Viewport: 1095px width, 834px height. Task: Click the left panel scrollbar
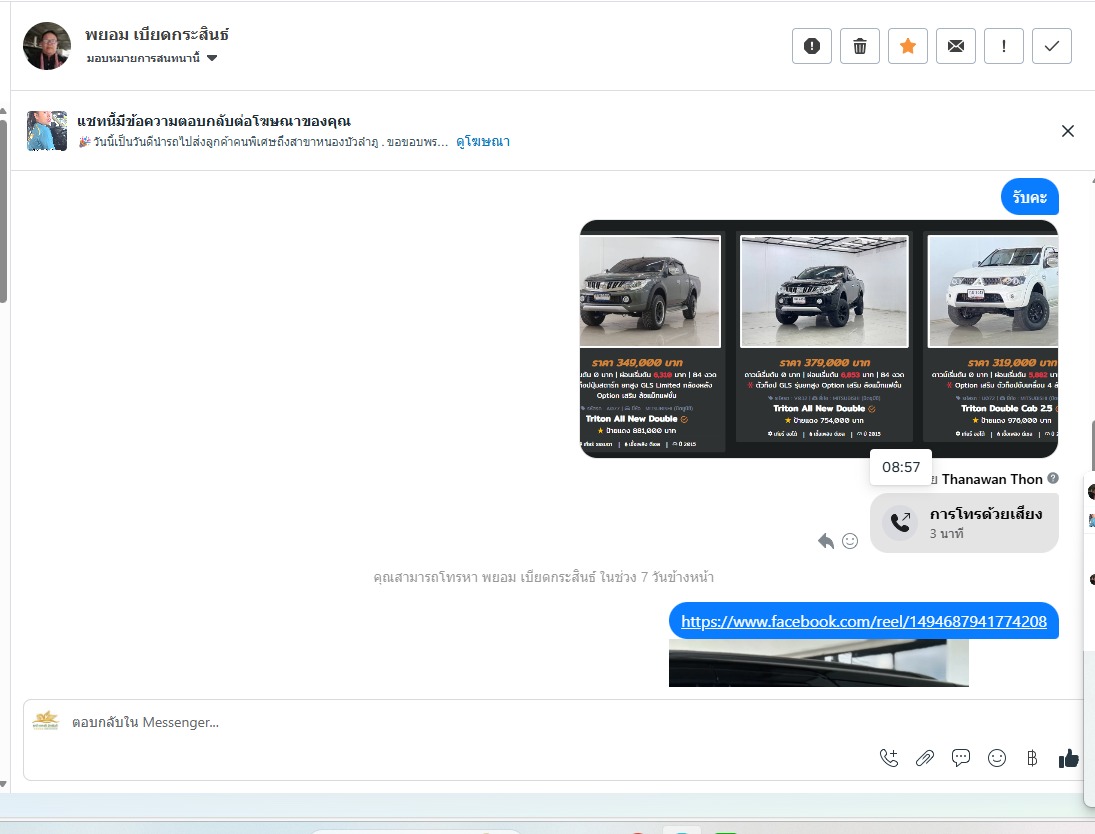3,210
